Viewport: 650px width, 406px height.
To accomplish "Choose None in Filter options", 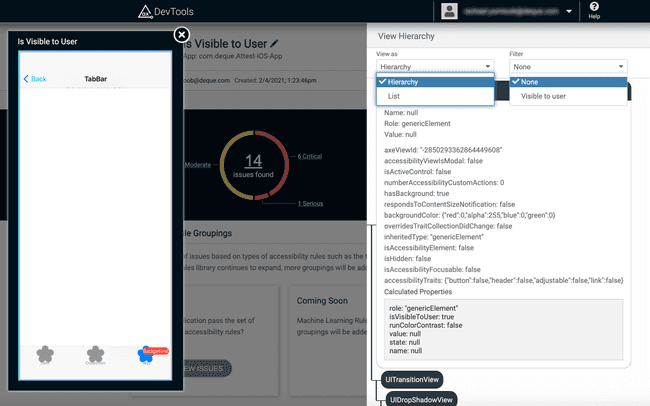I will point(567,82).
